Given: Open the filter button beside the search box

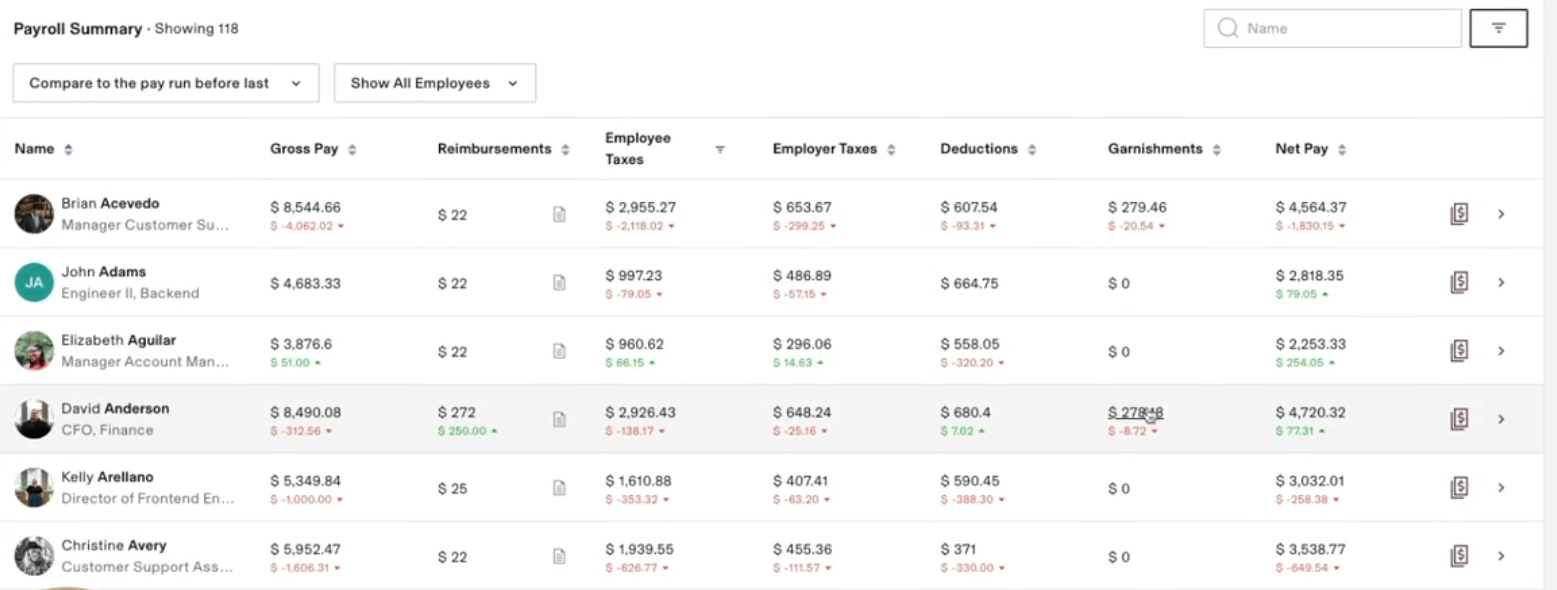Looking at the screenshot, I should click(1498, 29).
